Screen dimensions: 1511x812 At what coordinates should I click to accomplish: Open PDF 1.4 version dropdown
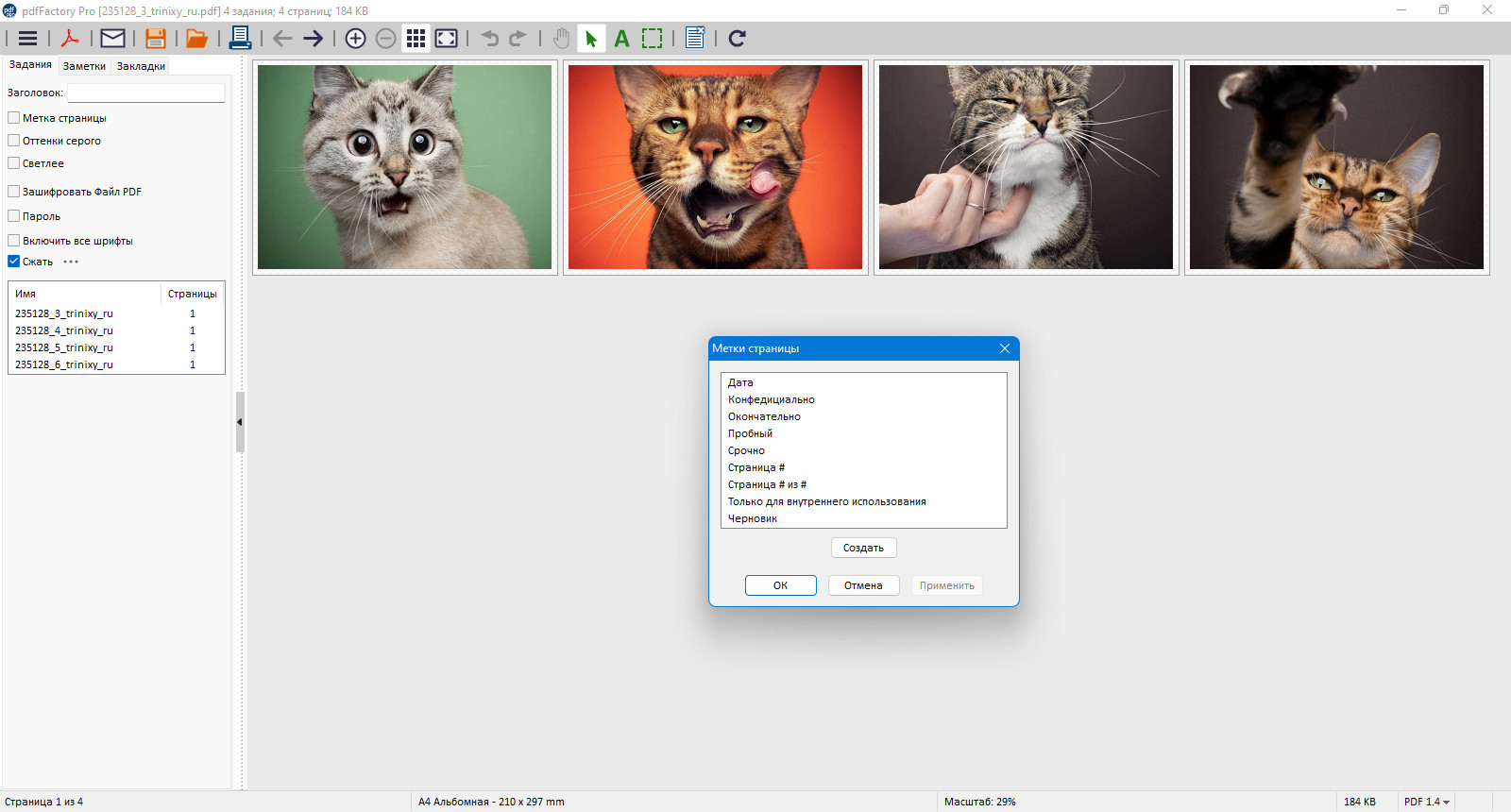pos(1426,802)
